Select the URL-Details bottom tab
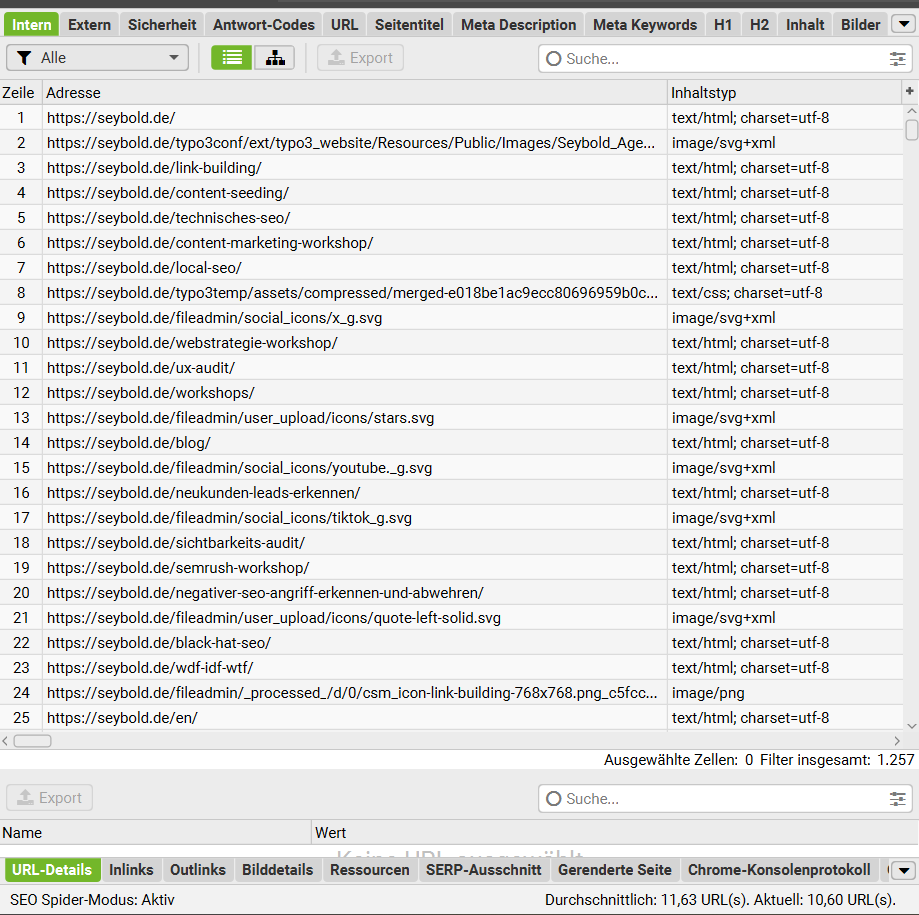 (x=52, y=870)
